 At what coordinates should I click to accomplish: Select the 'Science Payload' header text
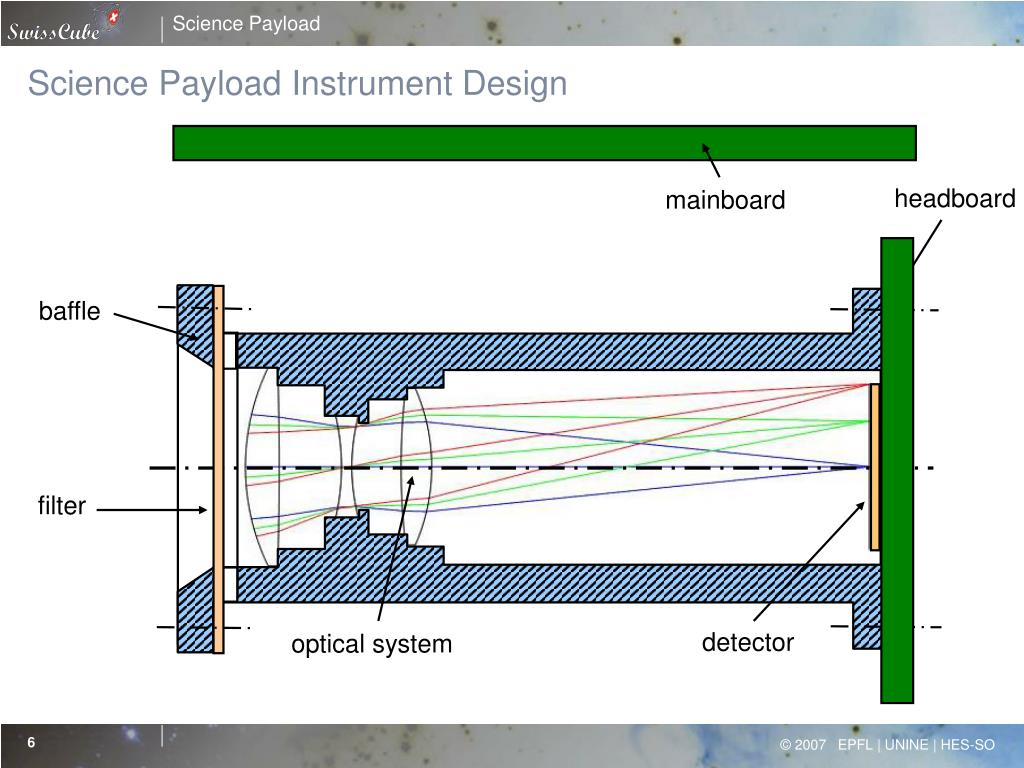246,24
